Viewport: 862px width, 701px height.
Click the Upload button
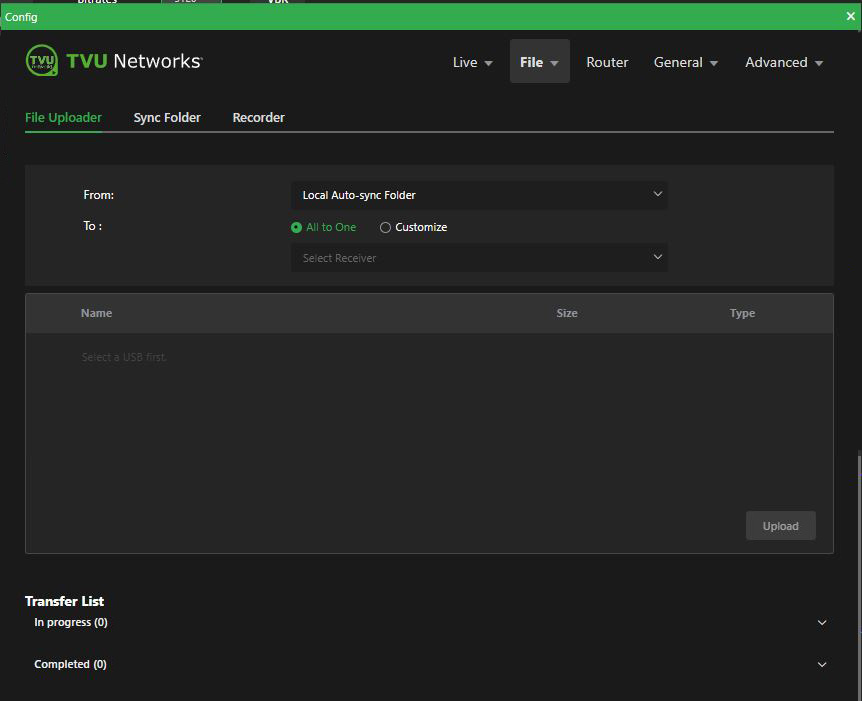(x=780, y=525)
